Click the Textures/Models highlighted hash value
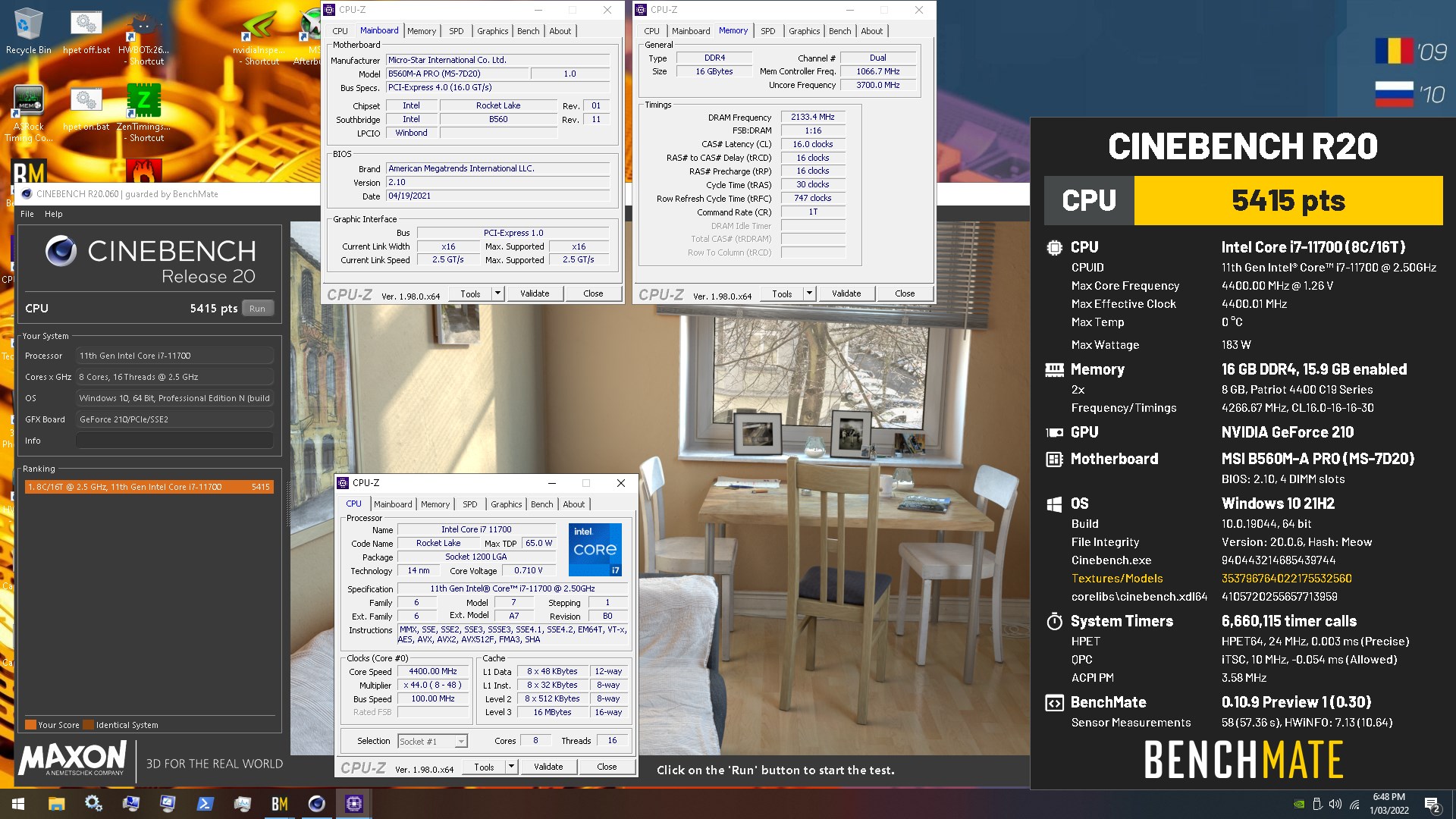 (x=1286, y=579)
